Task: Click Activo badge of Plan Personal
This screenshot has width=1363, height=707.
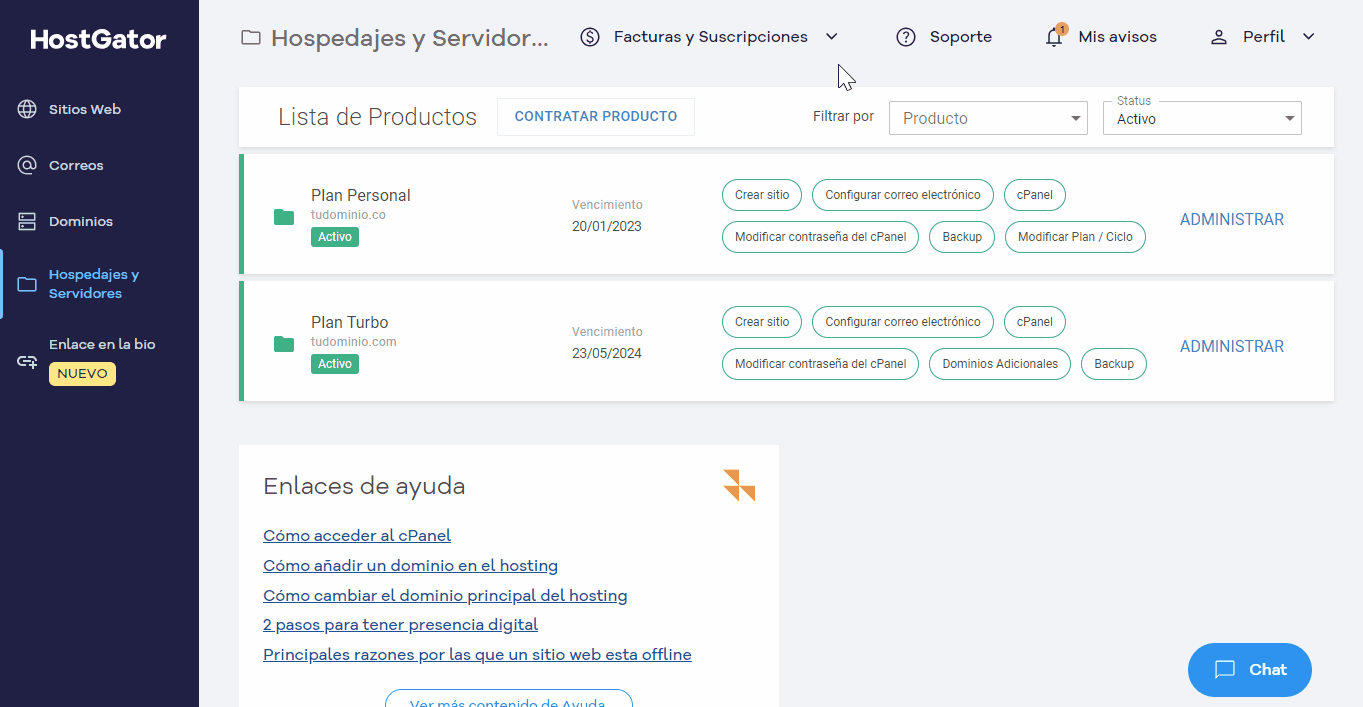Action: pos(335,237)
